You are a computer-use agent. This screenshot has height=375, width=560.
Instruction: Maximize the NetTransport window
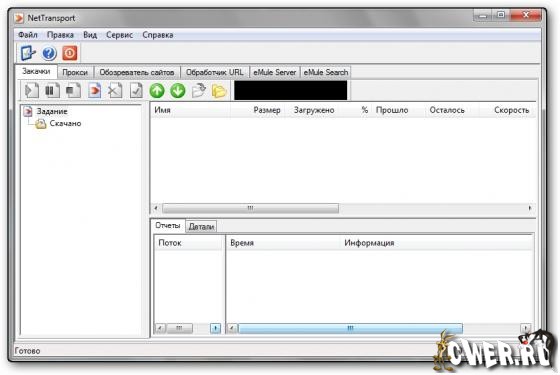click(501, 15)
